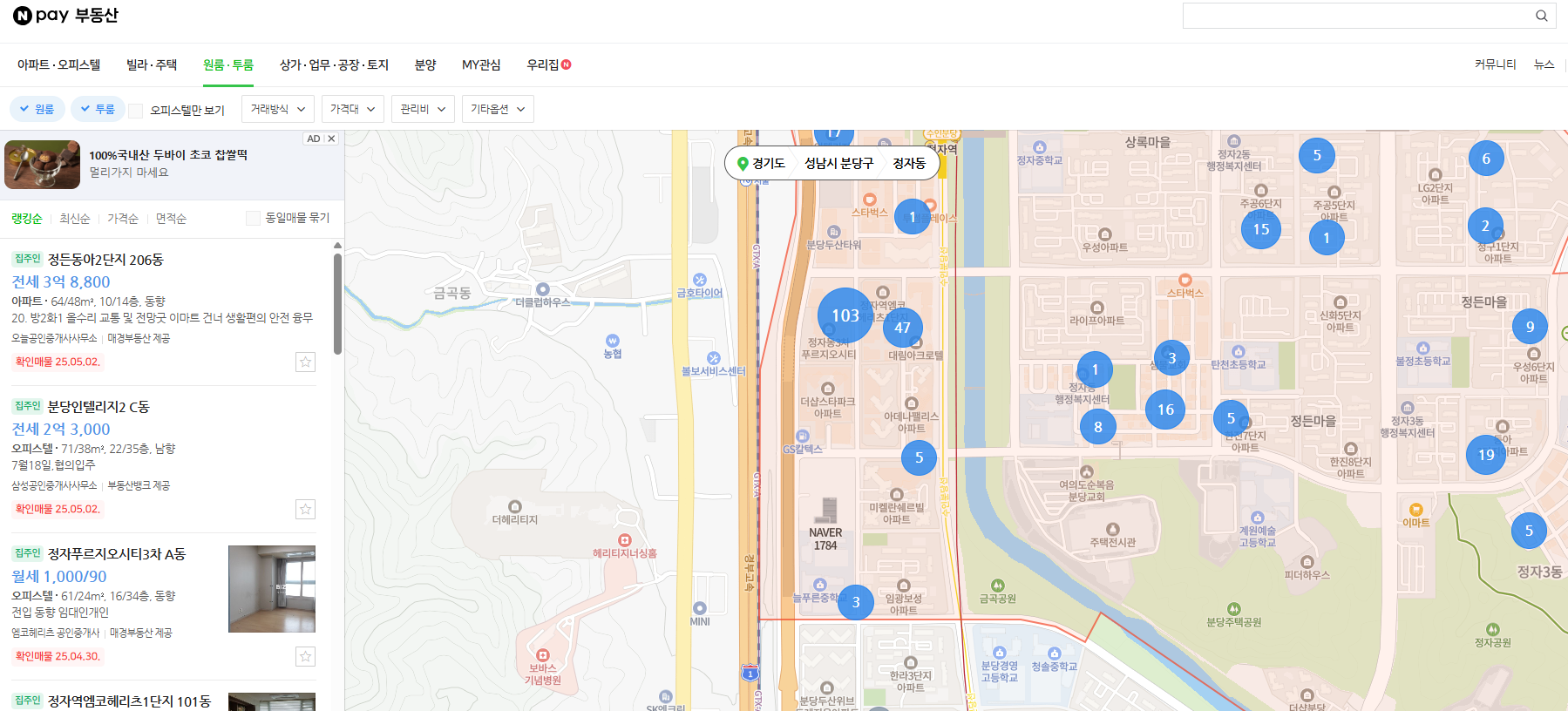Image resolution: width=1568 pixels, height=711 pixels.
Task: Open the 월세 1,000/90 listing
Action: click(x=59, y=576)
